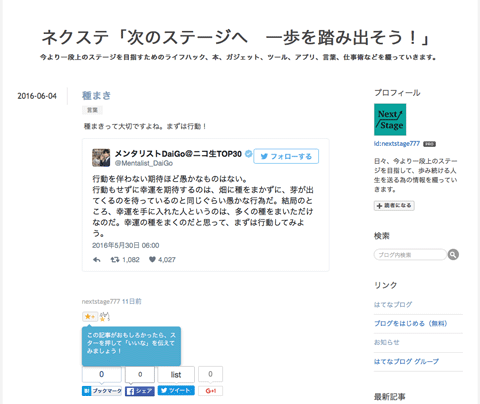
Task: Select the 言葉 category tag
Action: 92,110
